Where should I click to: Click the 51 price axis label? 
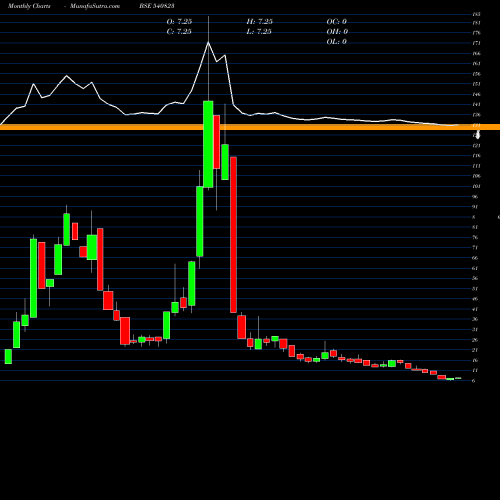pyautogui.click(x=475, y=289)
